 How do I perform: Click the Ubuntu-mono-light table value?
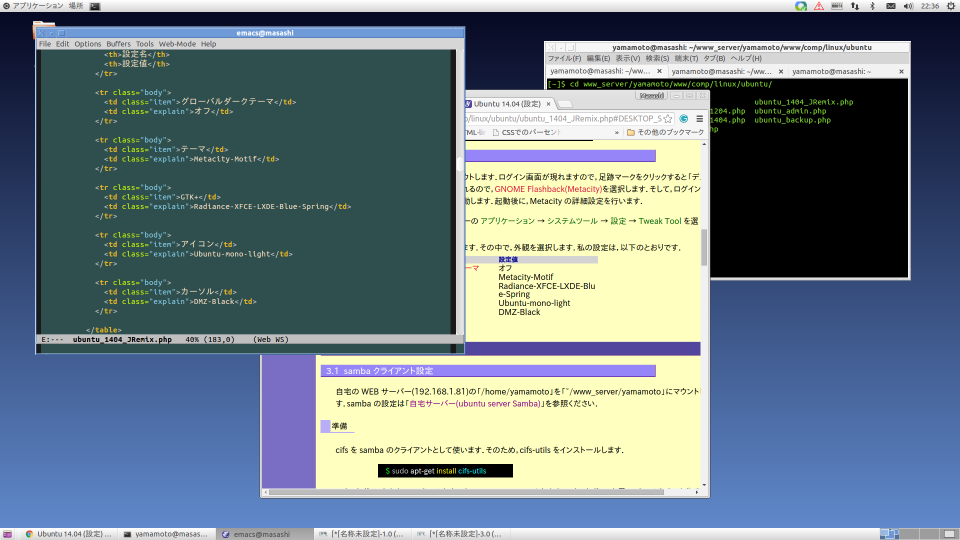[534, 303]
